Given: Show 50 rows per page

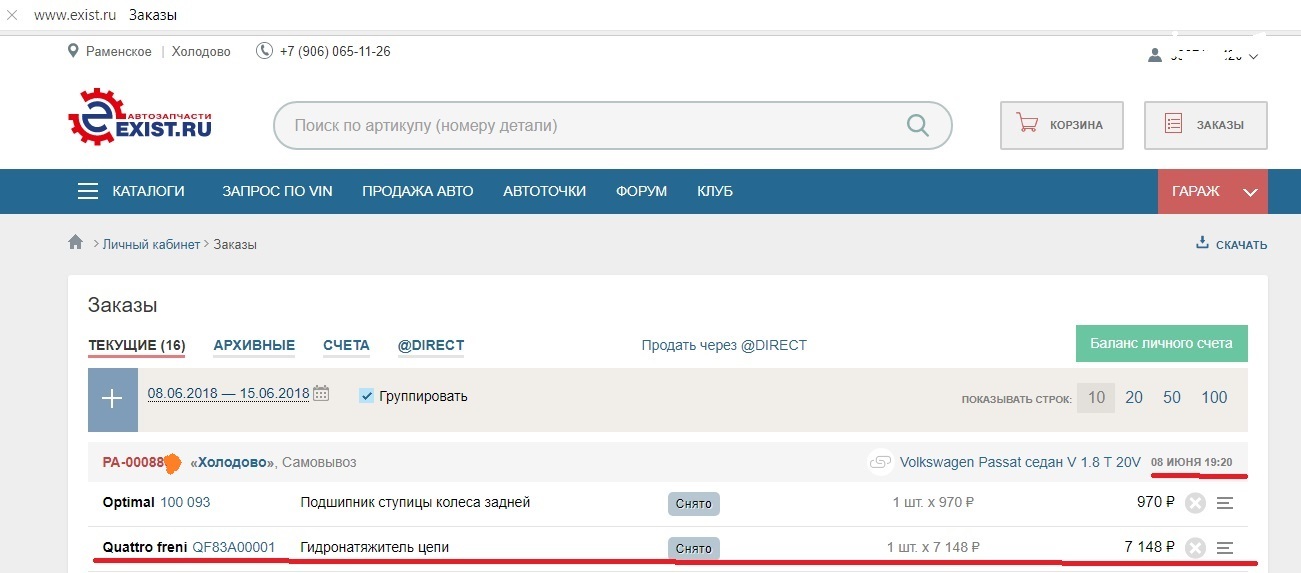Looking at the screenshot, I should pos(1172,397).
